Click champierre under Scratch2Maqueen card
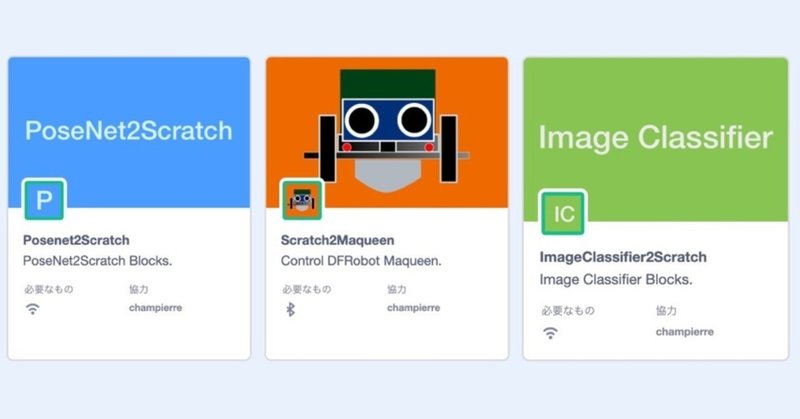 click(413, 308)
